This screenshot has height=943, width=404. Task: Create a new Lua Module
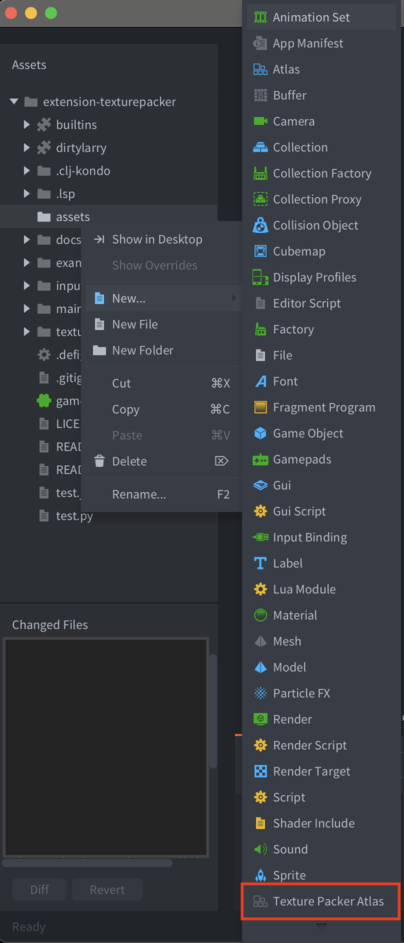323,589
